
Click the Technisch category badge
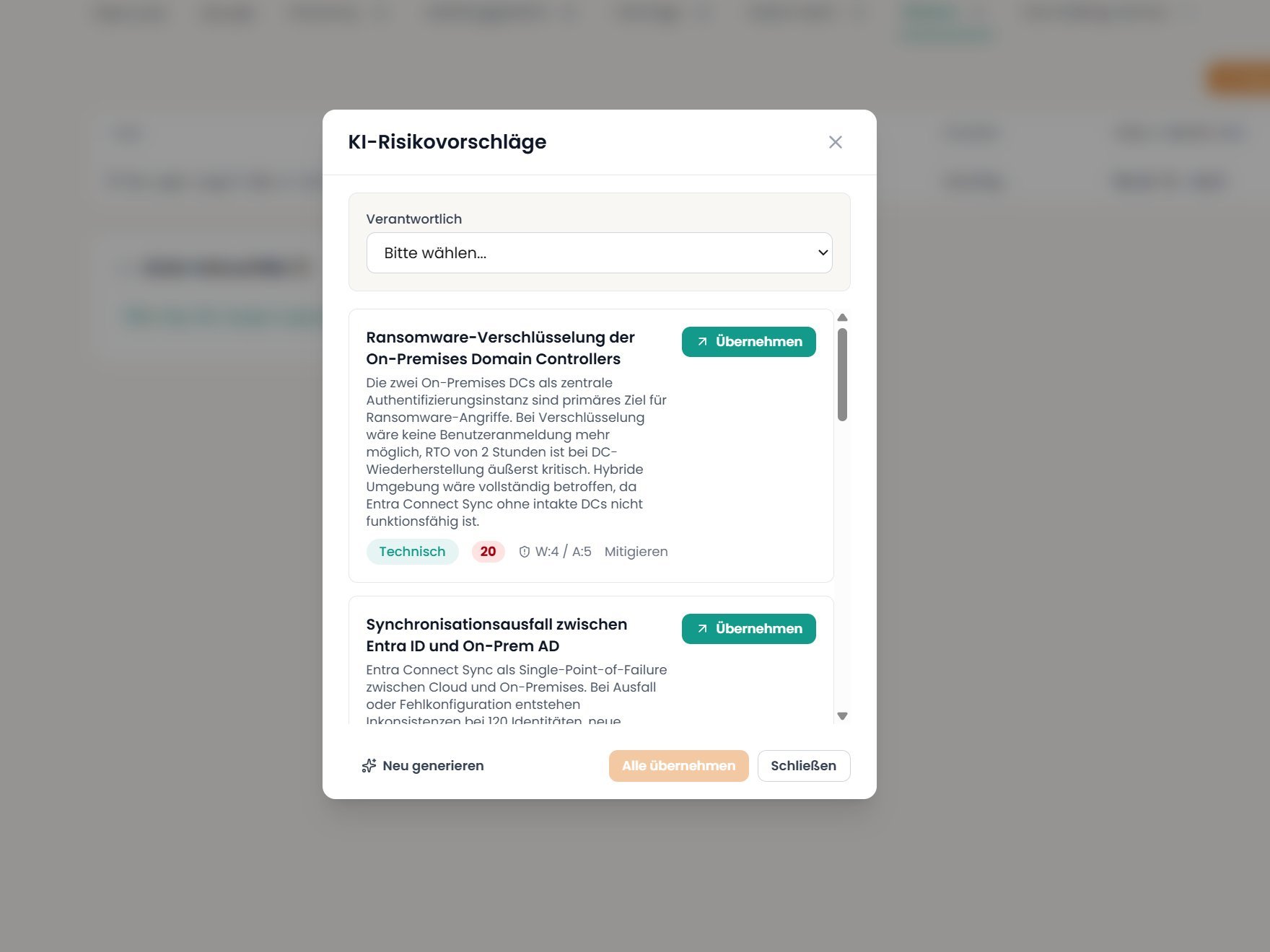[412, 552]
